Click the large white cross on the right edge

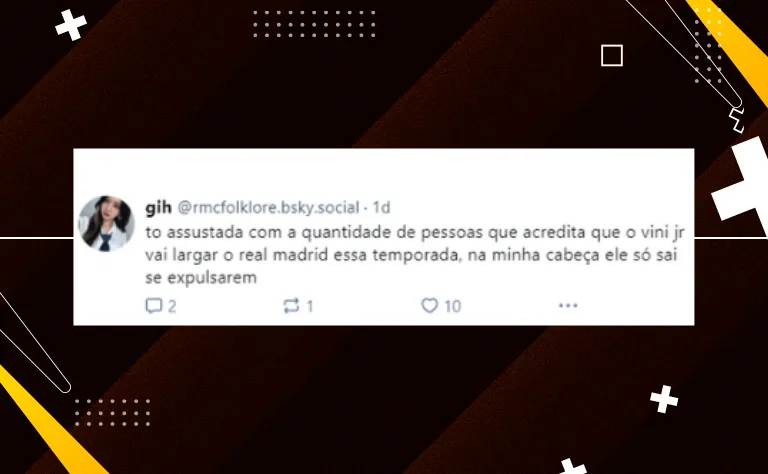pyautogui.click(x=742, y=184)
